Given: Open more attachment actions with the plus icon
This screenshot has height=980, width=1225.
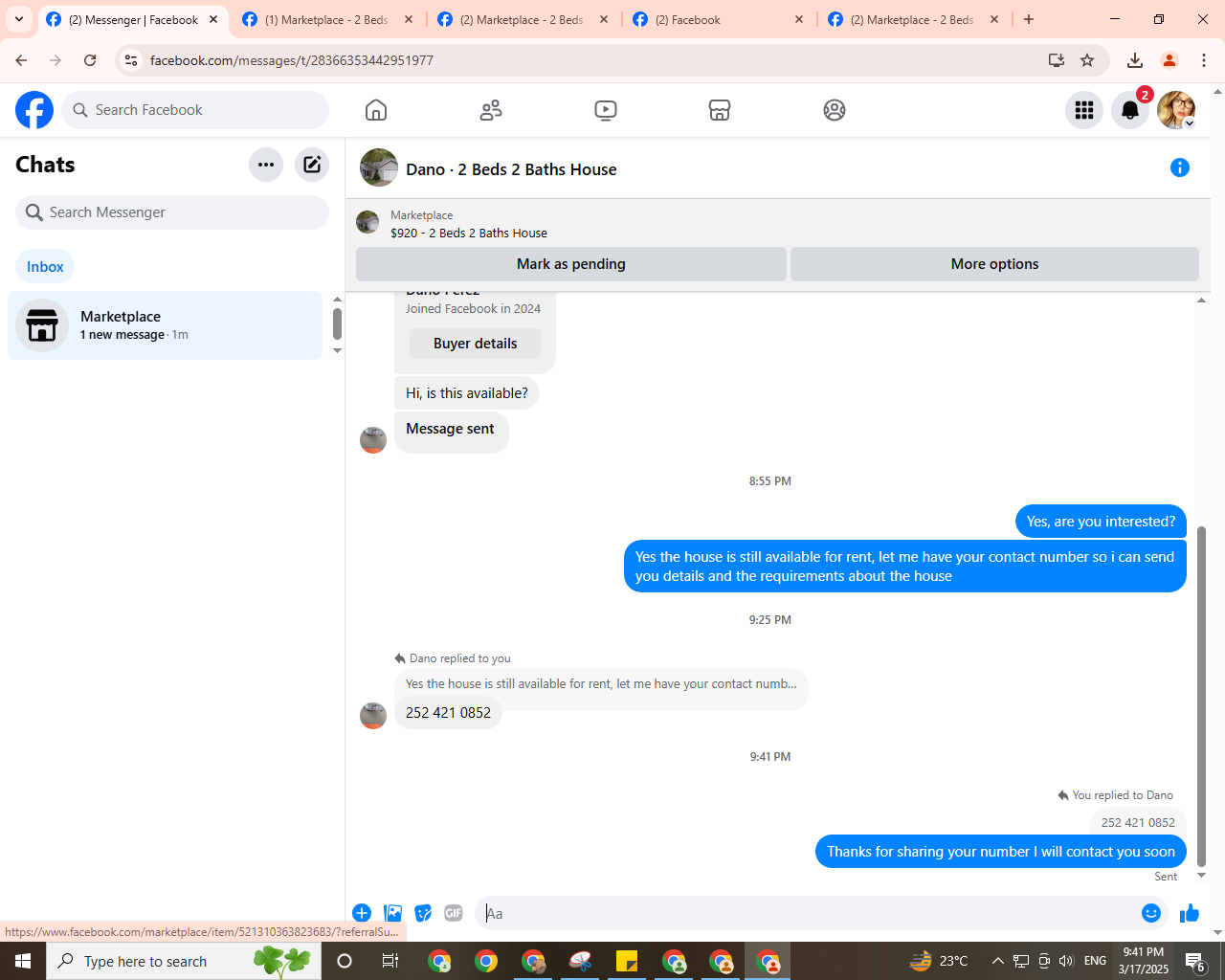Looking at the screenshot, I should click(362, 913).
